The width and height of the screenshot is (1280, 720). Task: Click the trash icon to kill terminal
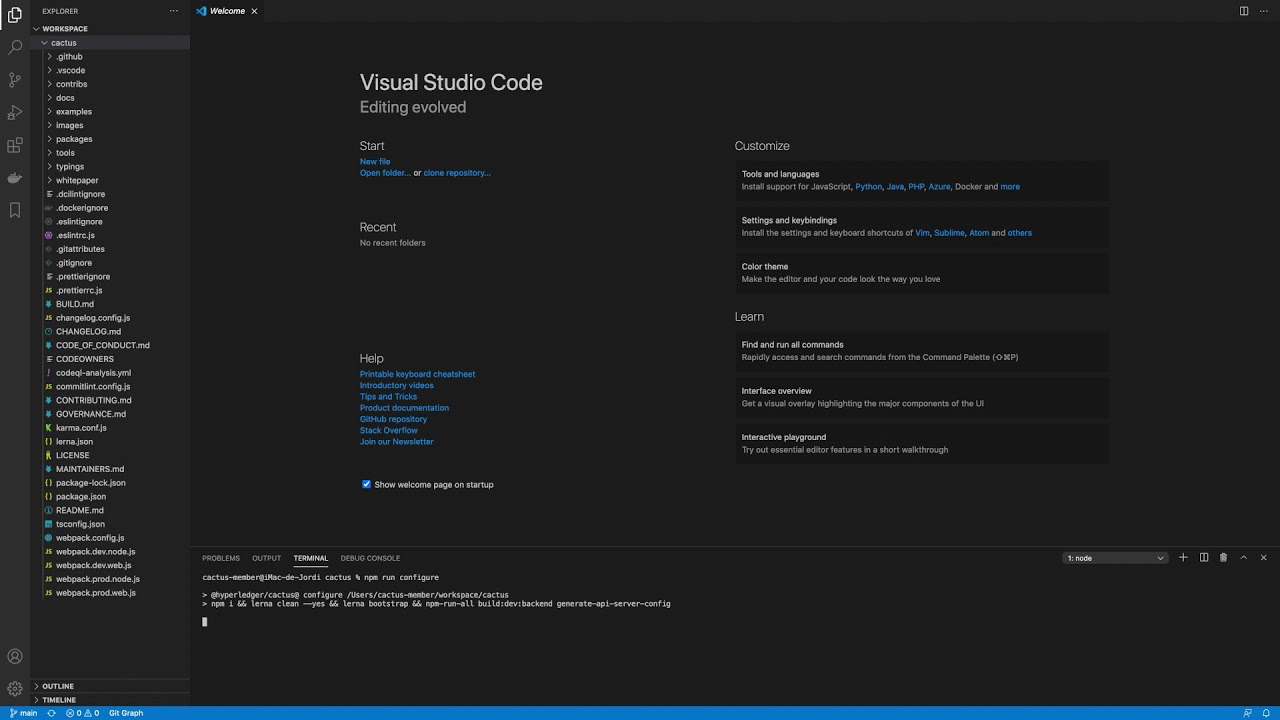1223,558
